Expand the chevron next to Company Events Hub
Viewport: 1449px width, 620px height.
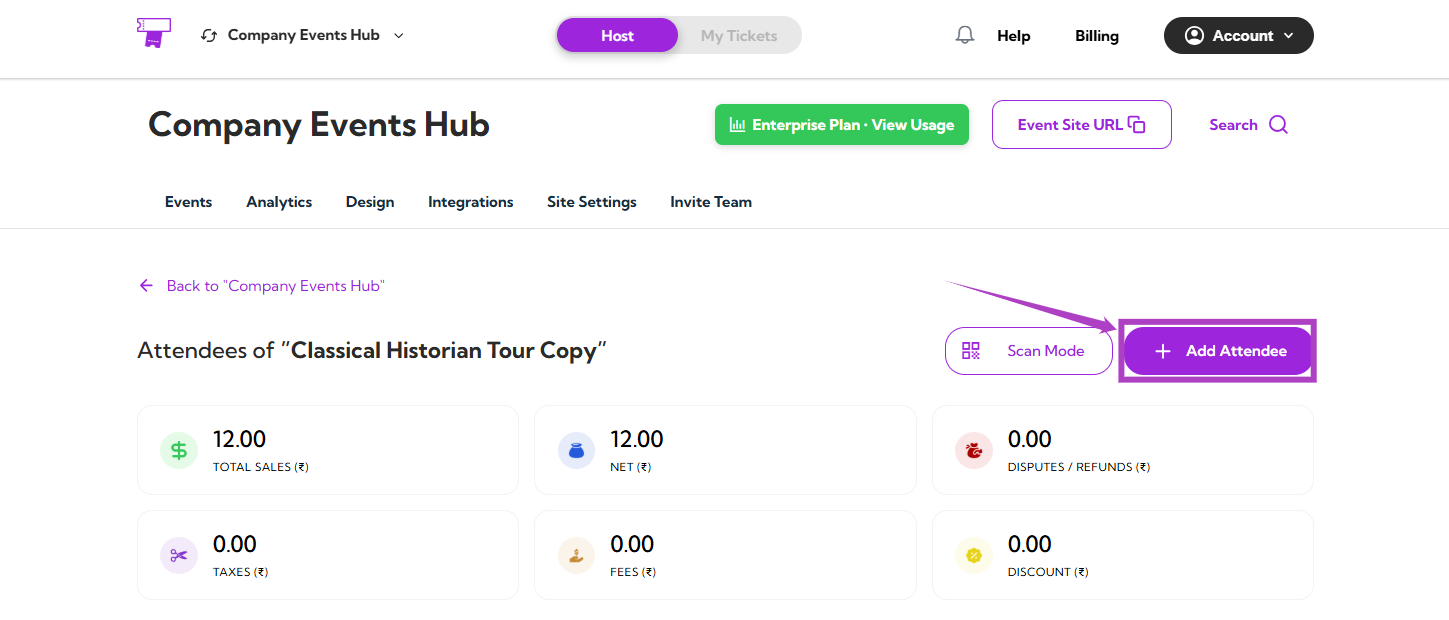pyautogui.click(x=398, y=35)
